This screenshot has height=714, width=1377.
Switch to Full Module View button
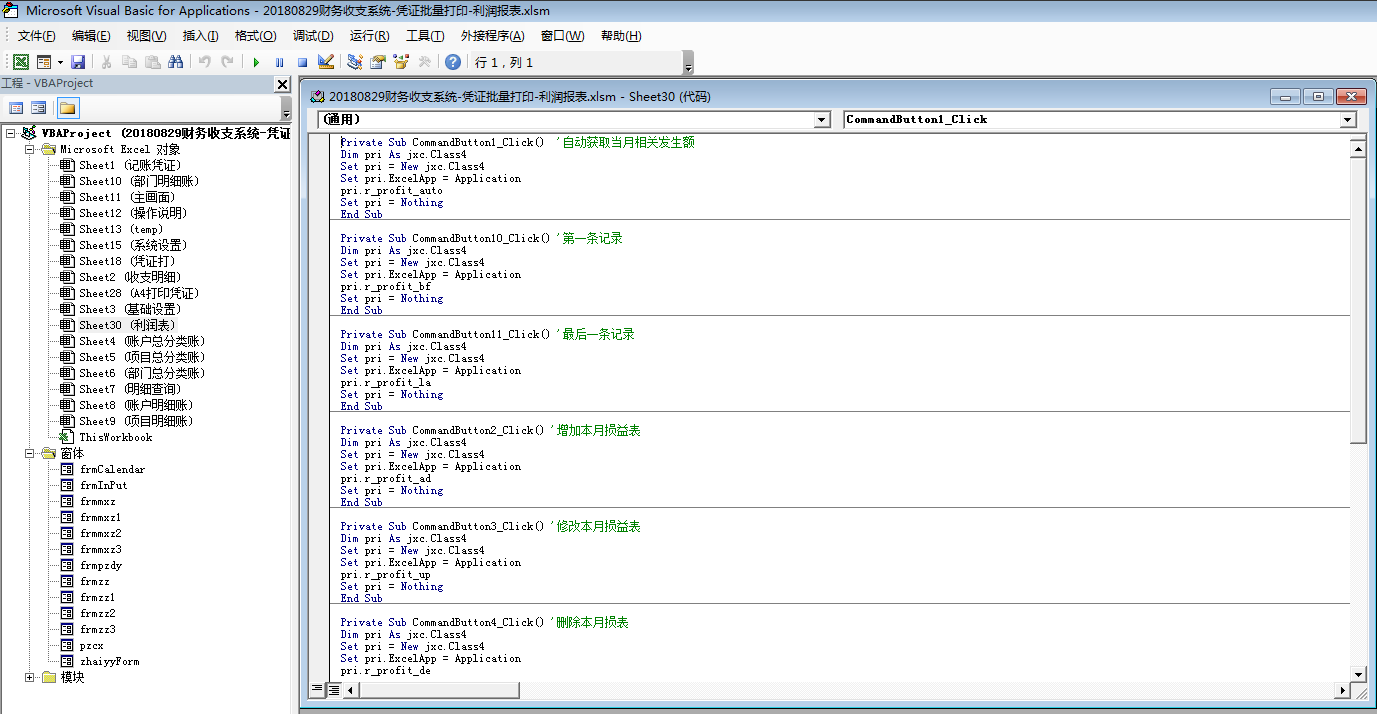[x=333, y=689]
